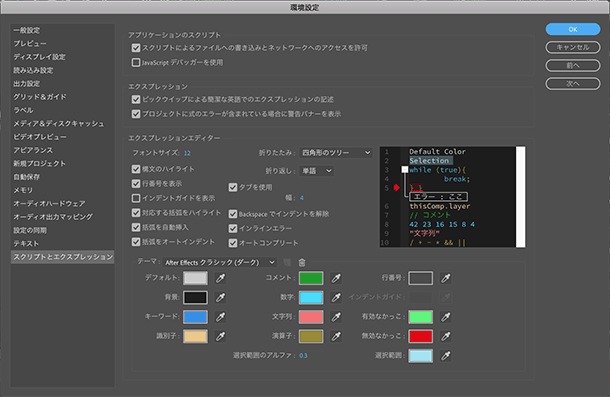610x397 pixels.
Task: Edit 選択範囲のアルファ value 0.3
Action: click(303, 355)
